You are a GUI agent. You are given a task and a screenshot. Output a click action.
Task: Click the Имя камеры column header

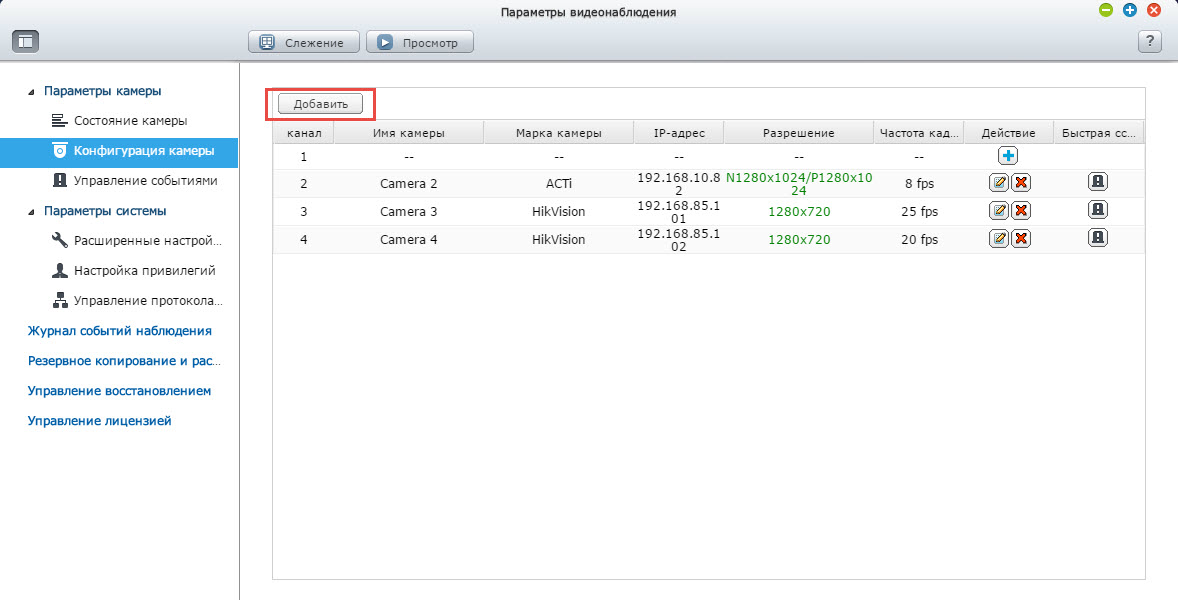tap(409, 133)
